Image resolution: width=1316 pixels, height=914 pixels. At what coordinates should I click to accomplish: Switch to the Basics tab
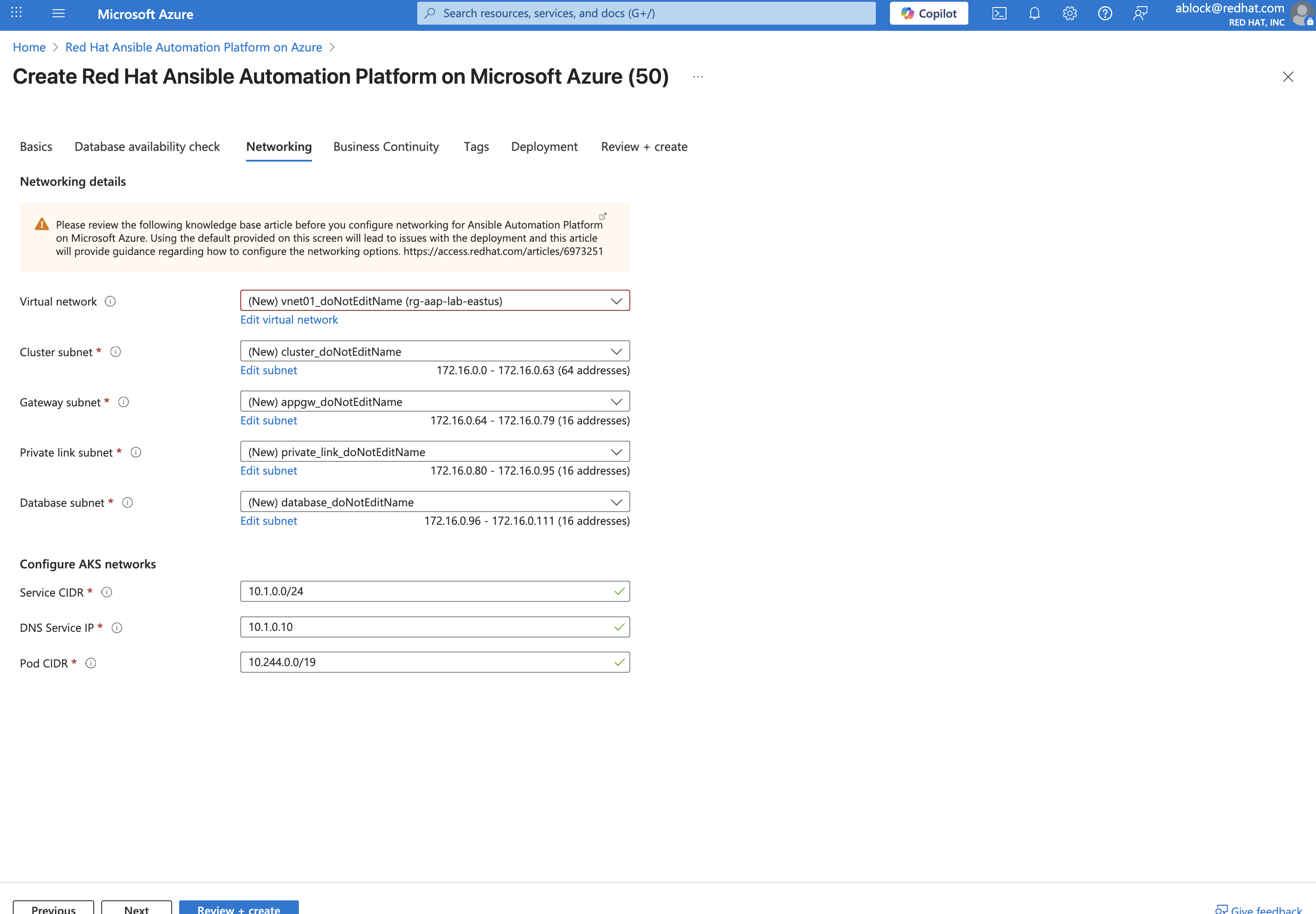36,147
